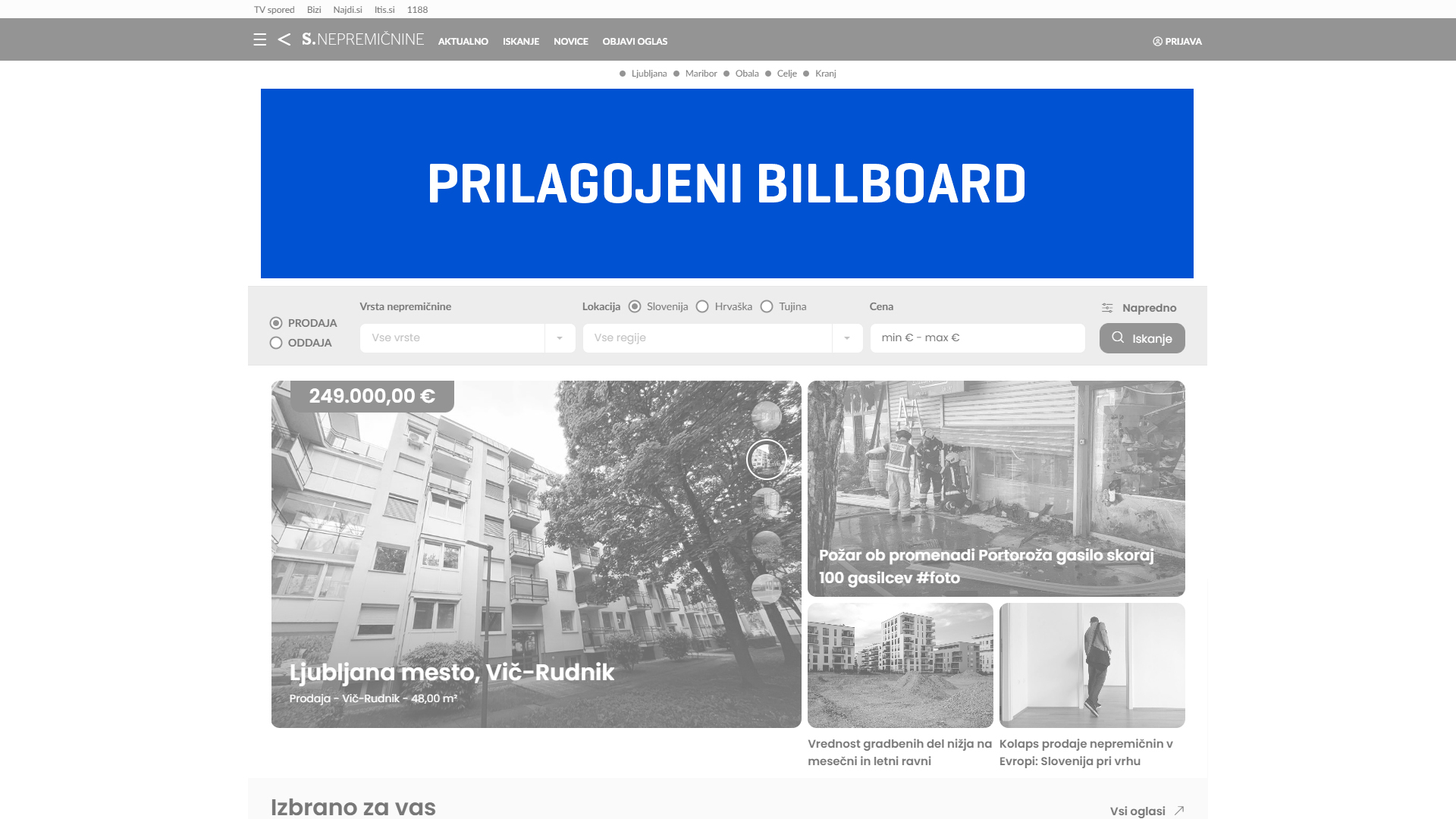Open the Najdi.si top link

click(347, 10)
